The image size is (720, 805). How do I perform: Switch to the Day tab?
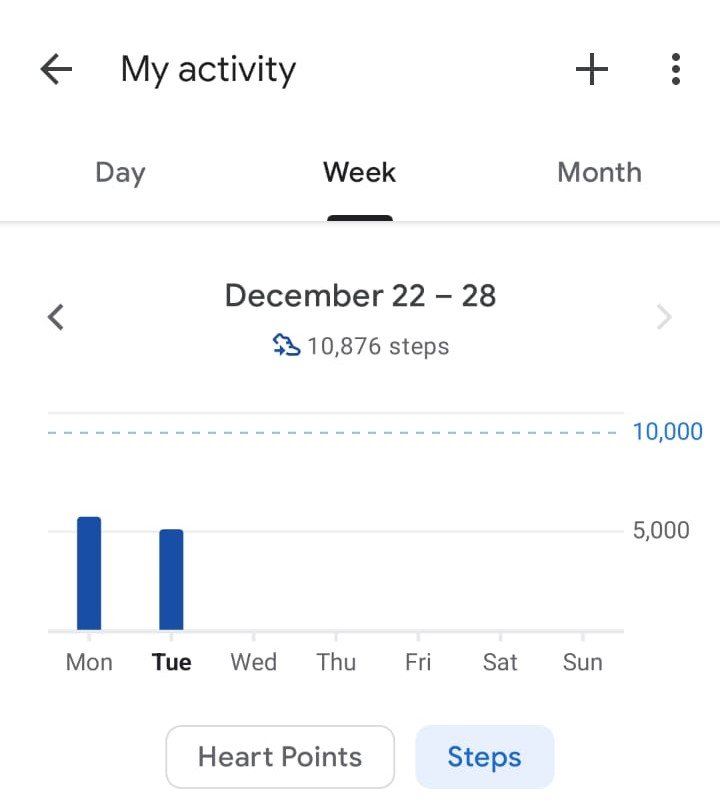pyautogui.click(x=120, y=172)
